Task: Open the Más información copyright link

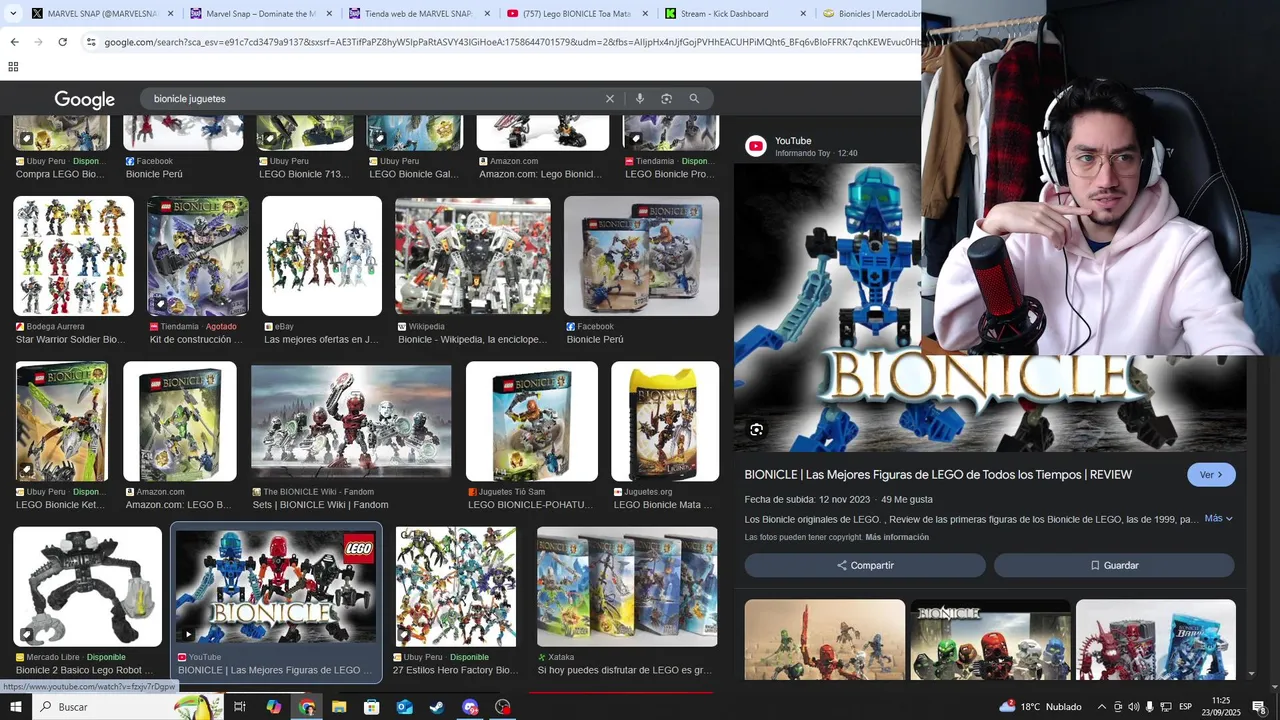Action: tap(897, 538)
